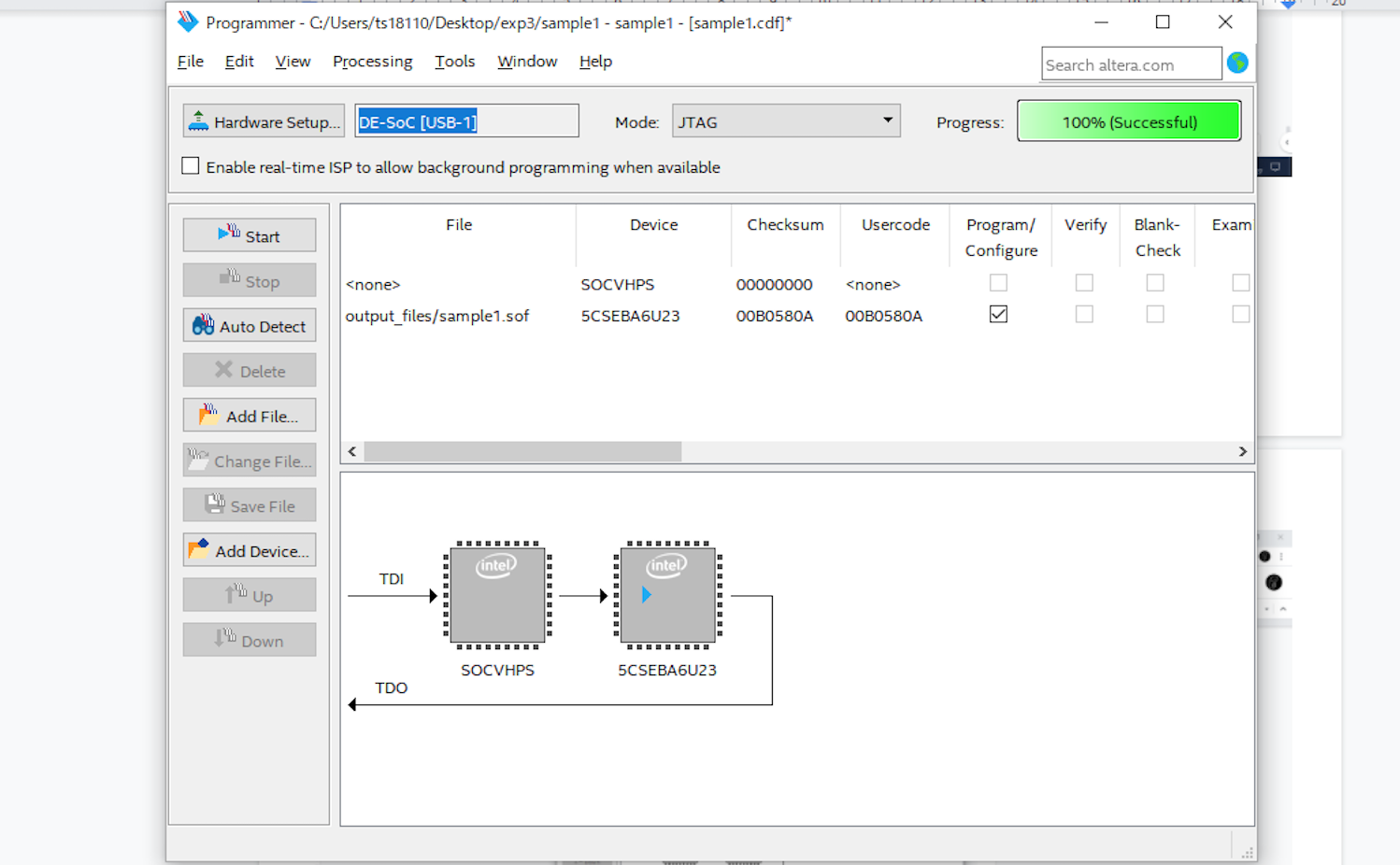This screenshot has height=865, width=1400.
Task: Select the SOCVHPS chip in chain diagram
Action: (x=497, y=595)
